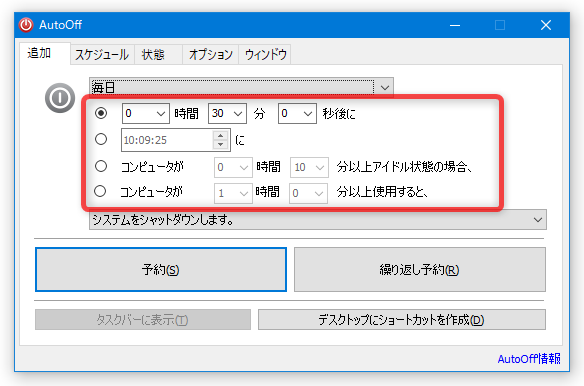This screenshot has width=584, height=386.
Task: Select the specific time radio button
Action: coord(101,139)
